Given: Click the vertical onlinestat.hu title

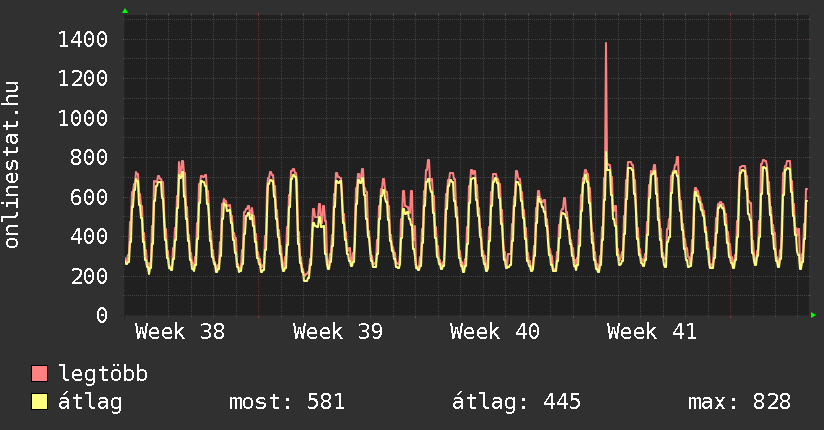Looking at the screenshot, I should point(13,165).
